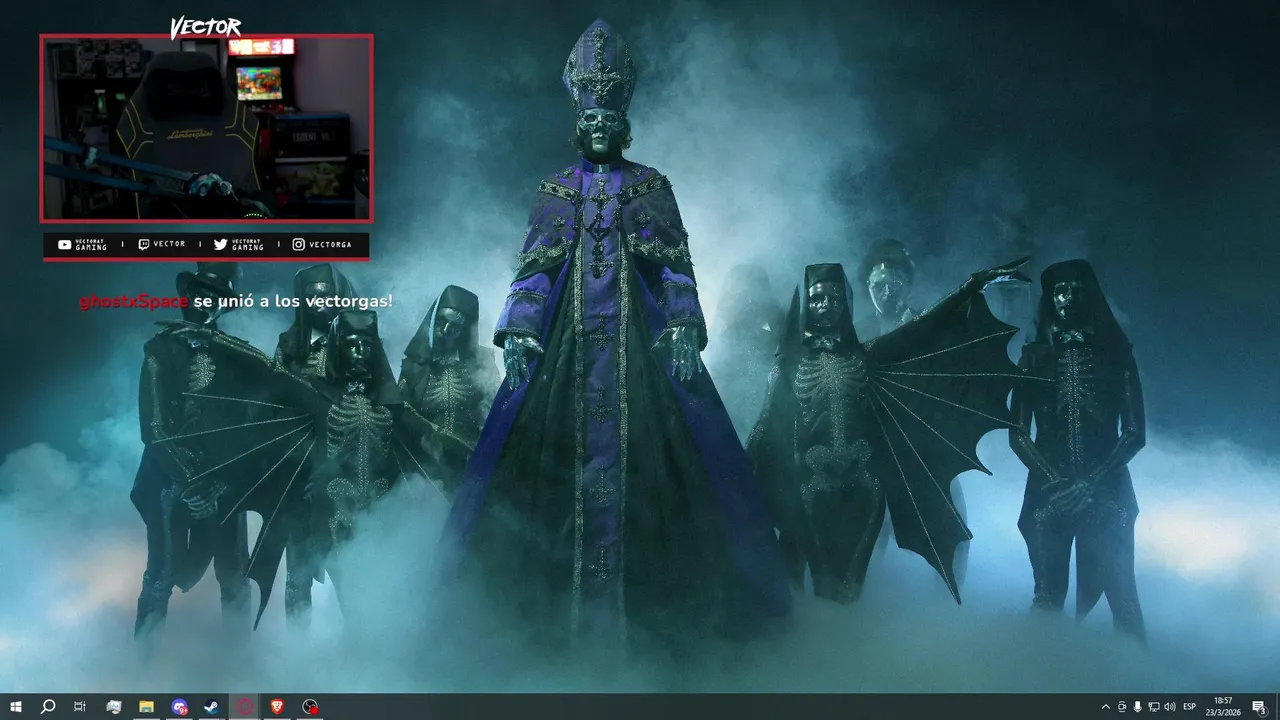Click the webcam feed thumbnail

click(x=206, y=128)
